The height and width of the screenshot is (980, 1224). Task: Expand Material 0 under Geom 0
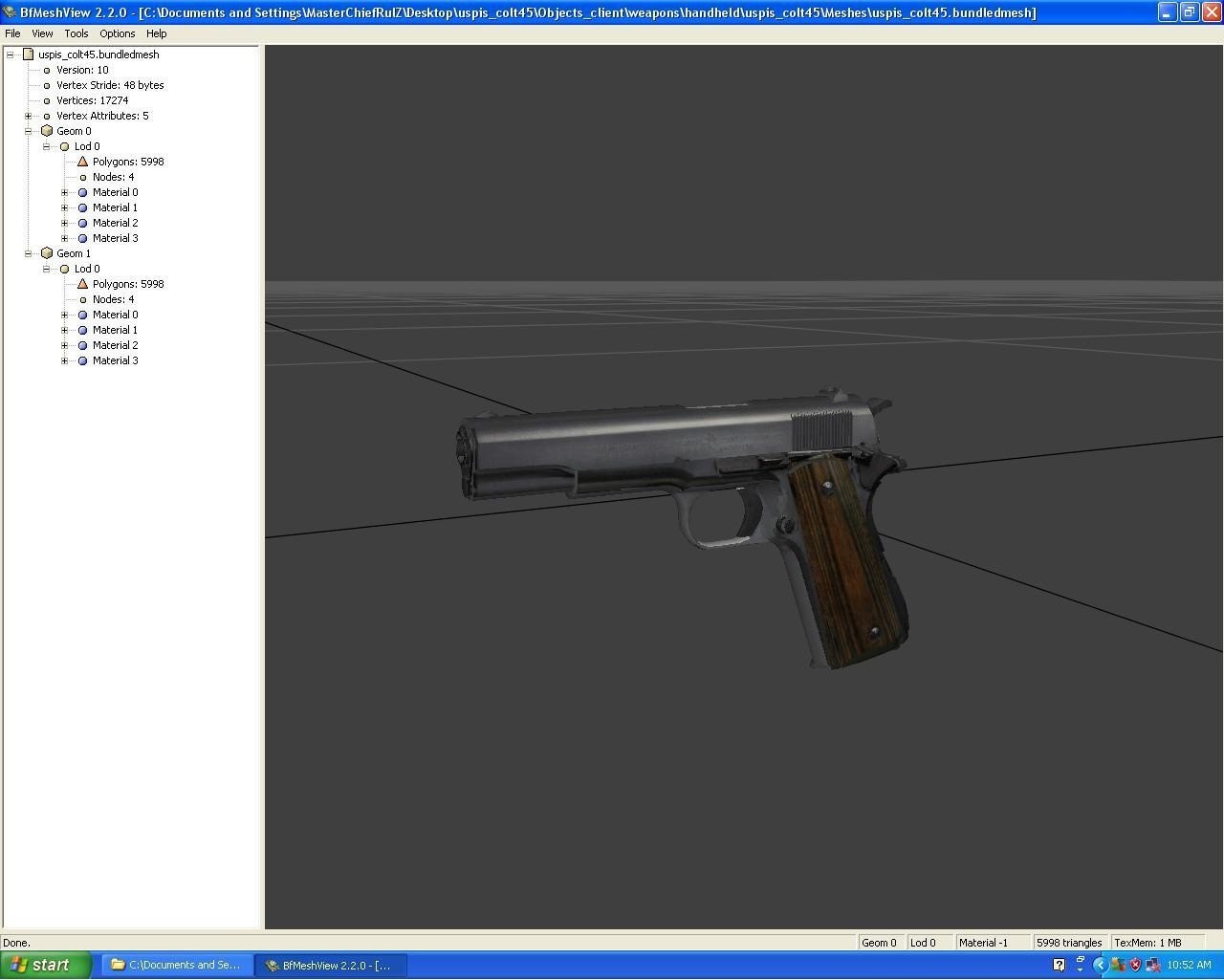point(64,192)
